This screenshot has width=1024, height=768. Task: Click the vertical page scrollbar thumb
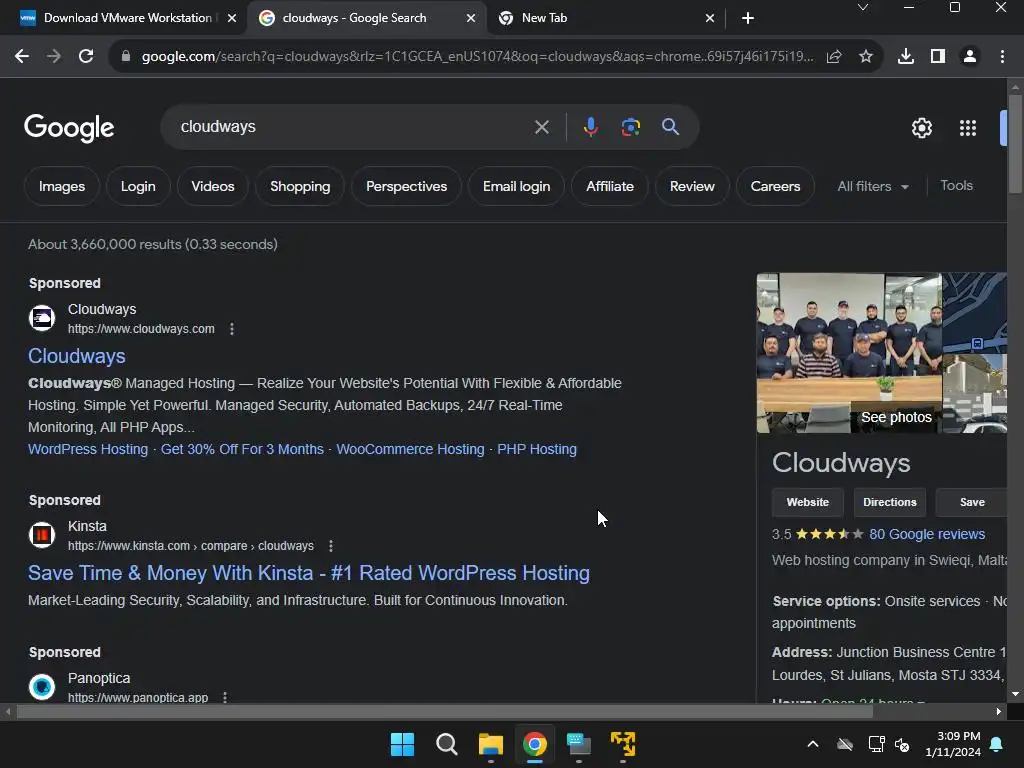point(1015,144)
